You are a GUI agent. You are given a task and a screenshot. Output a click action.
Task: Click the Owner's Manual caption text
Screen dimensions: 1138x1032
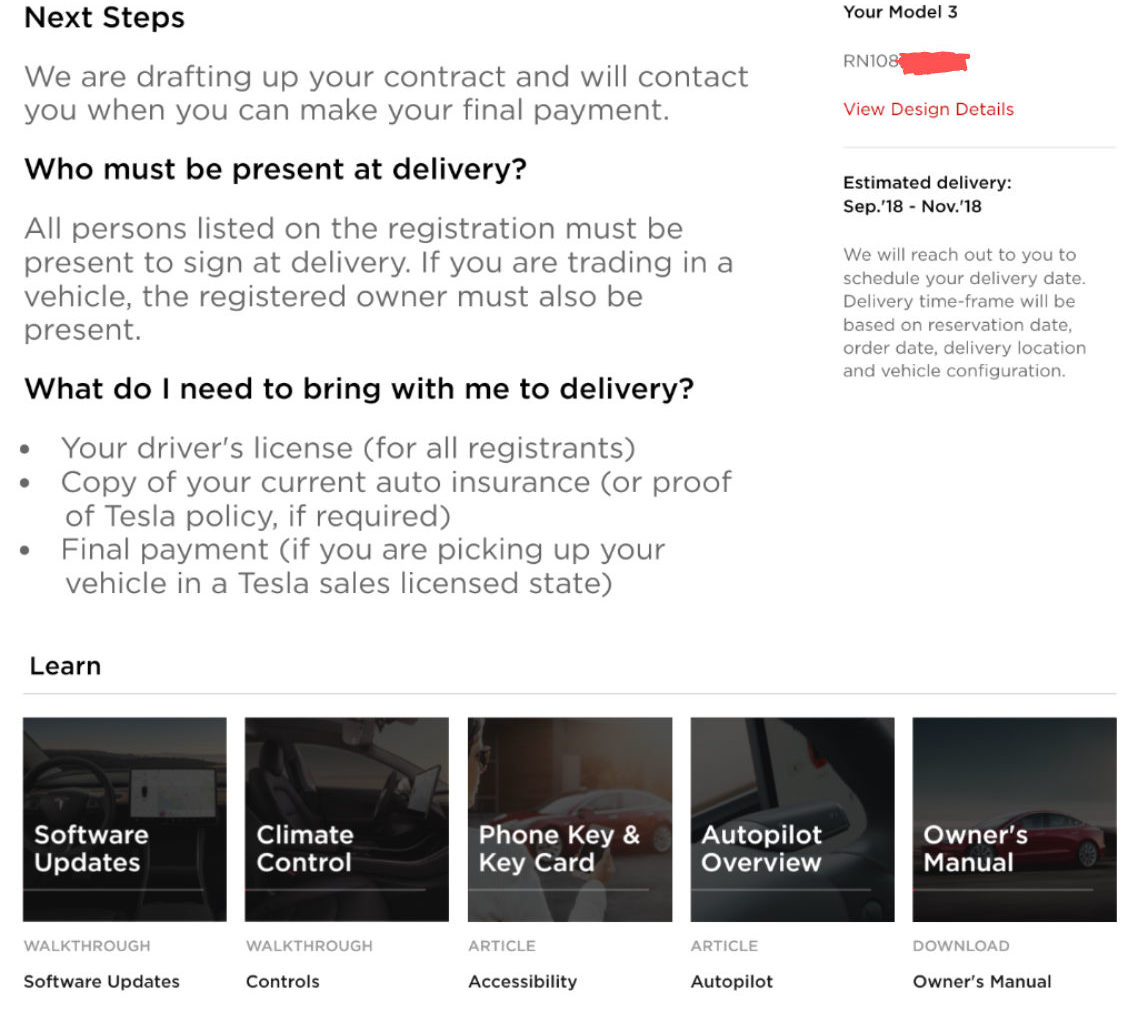(982, 981)
